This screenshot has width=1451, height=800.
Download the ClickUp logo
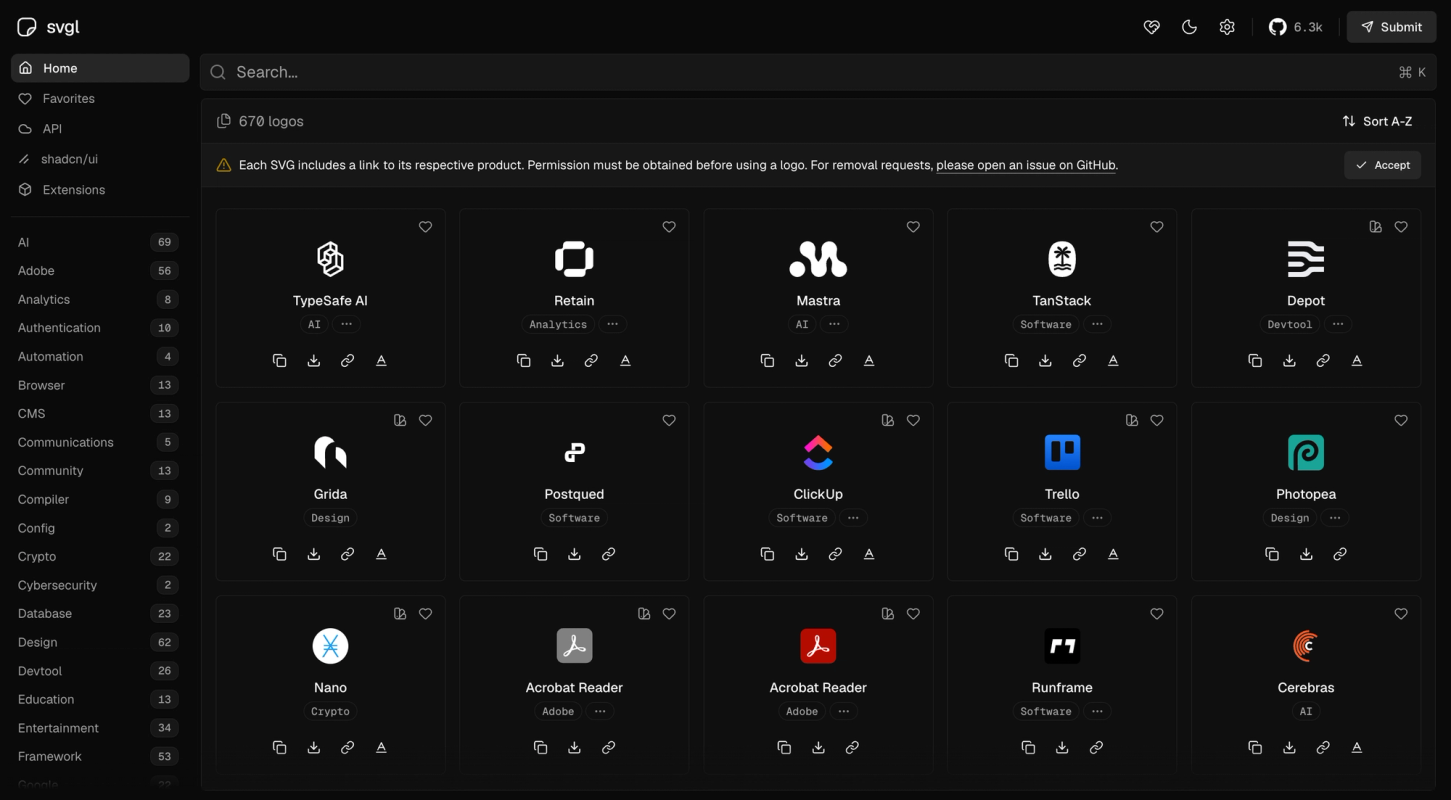point(801,554)
